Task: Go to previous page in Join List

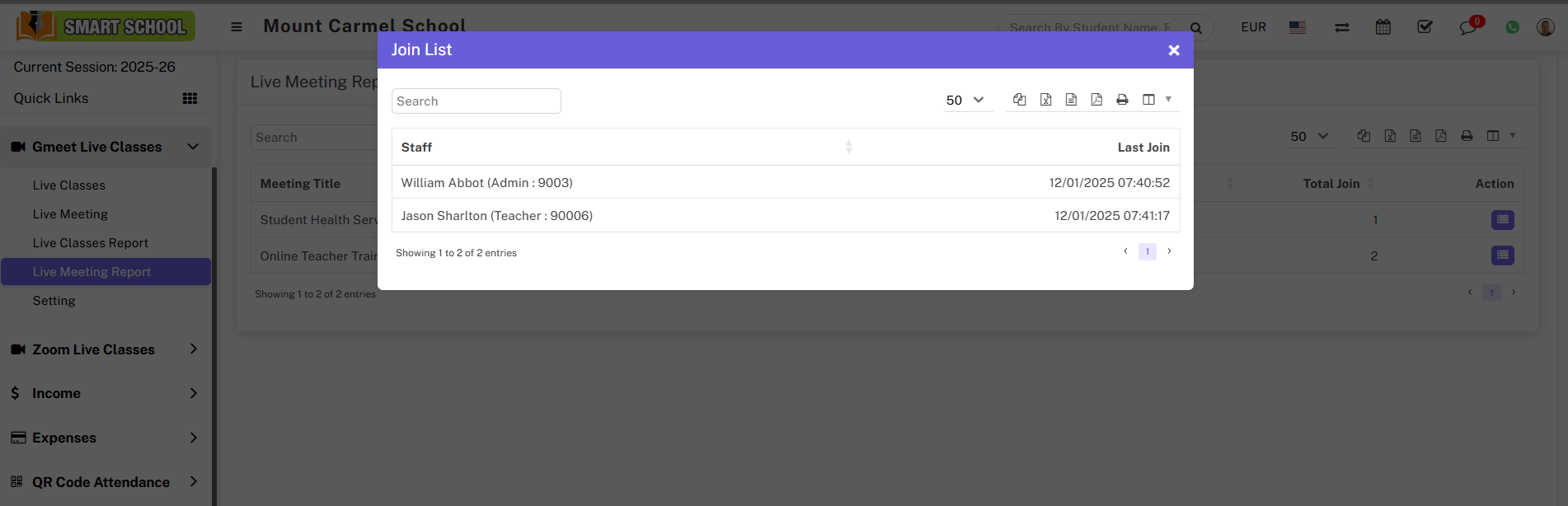Action: tap(1125, 251)
